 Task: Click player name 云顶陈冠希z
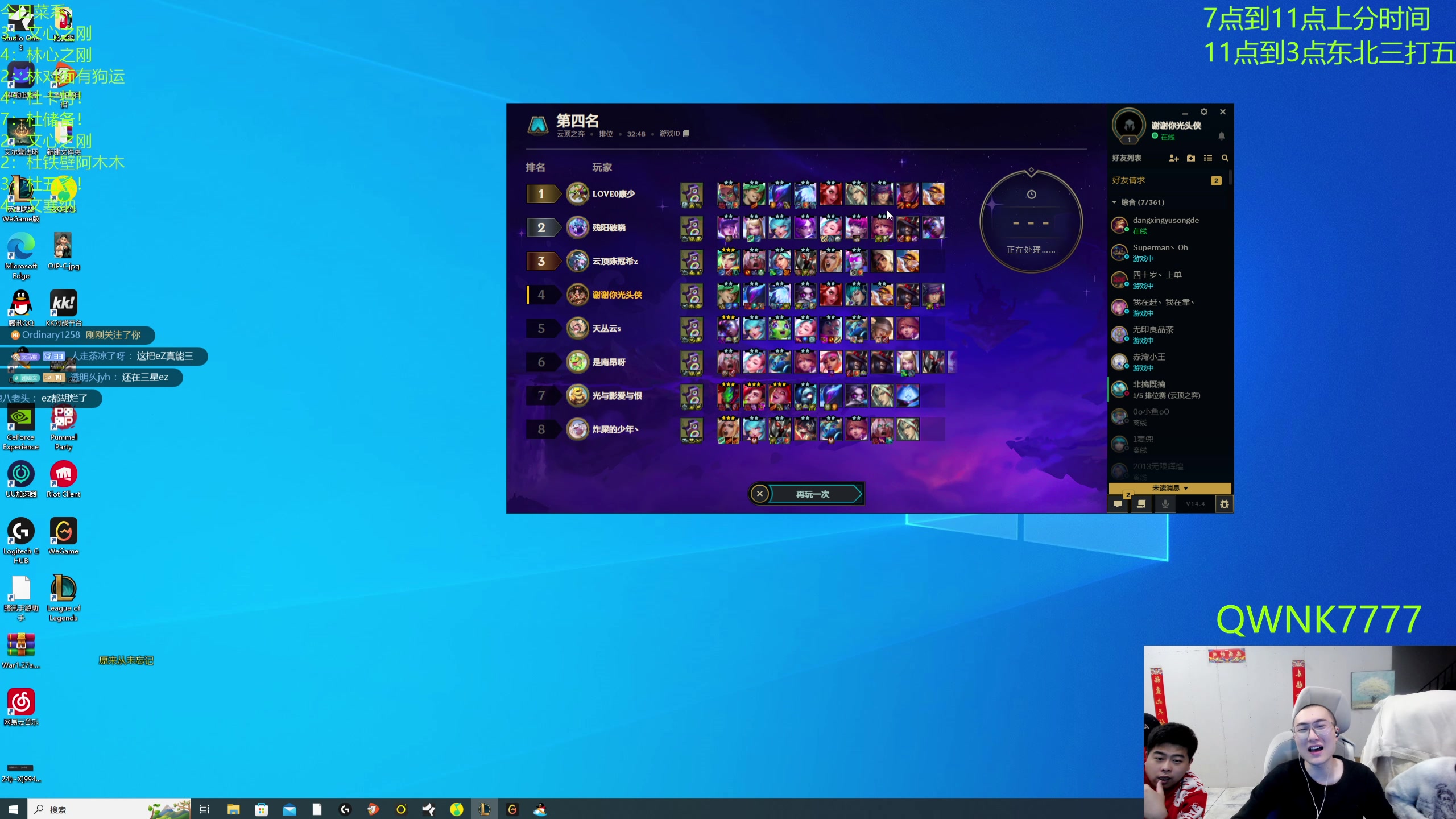point(615,261)
